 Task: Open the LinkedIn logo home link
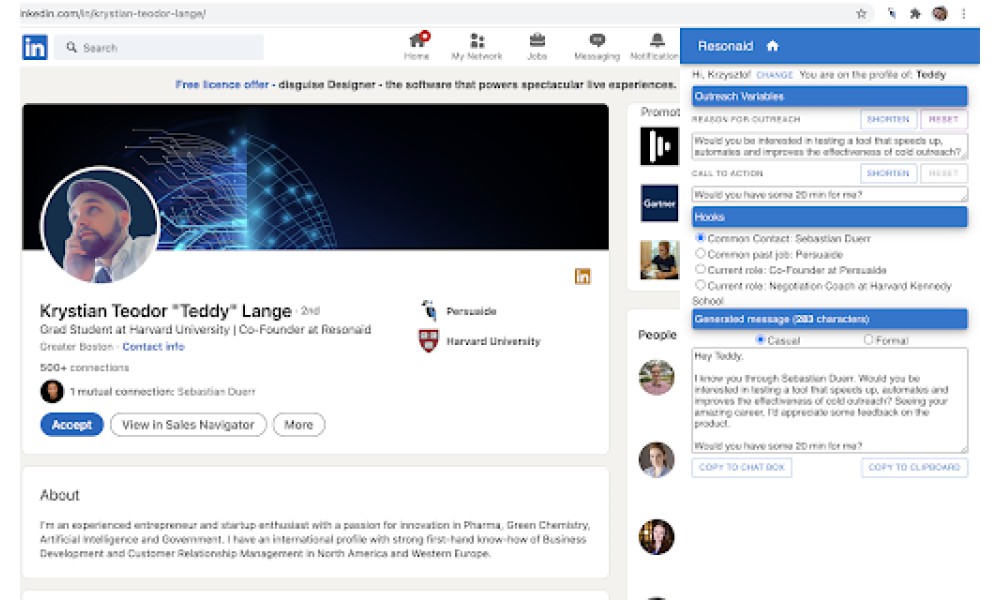coord(35,48)
